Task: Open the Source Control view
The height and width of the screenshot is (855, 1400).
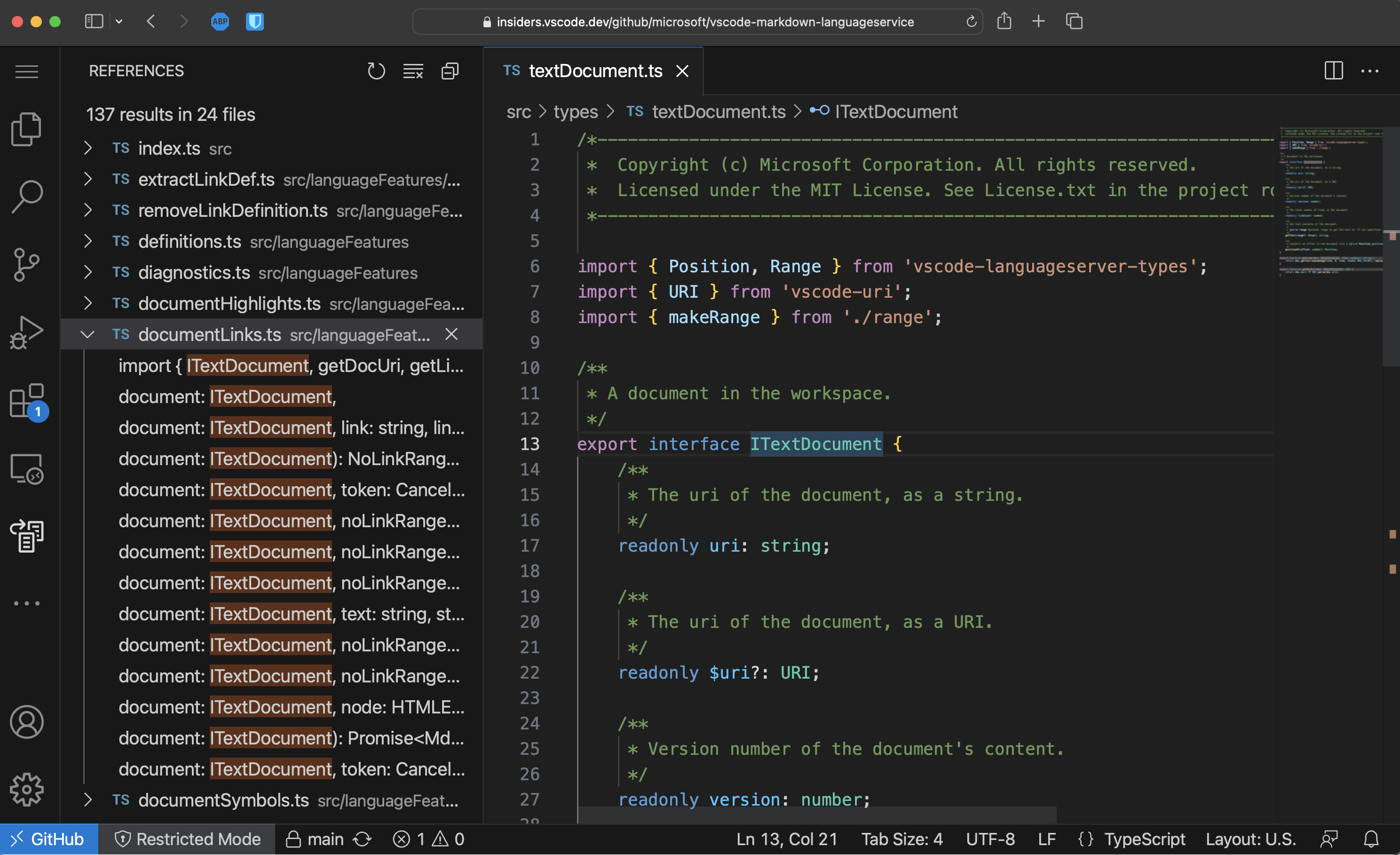Action: coord(26,265)
